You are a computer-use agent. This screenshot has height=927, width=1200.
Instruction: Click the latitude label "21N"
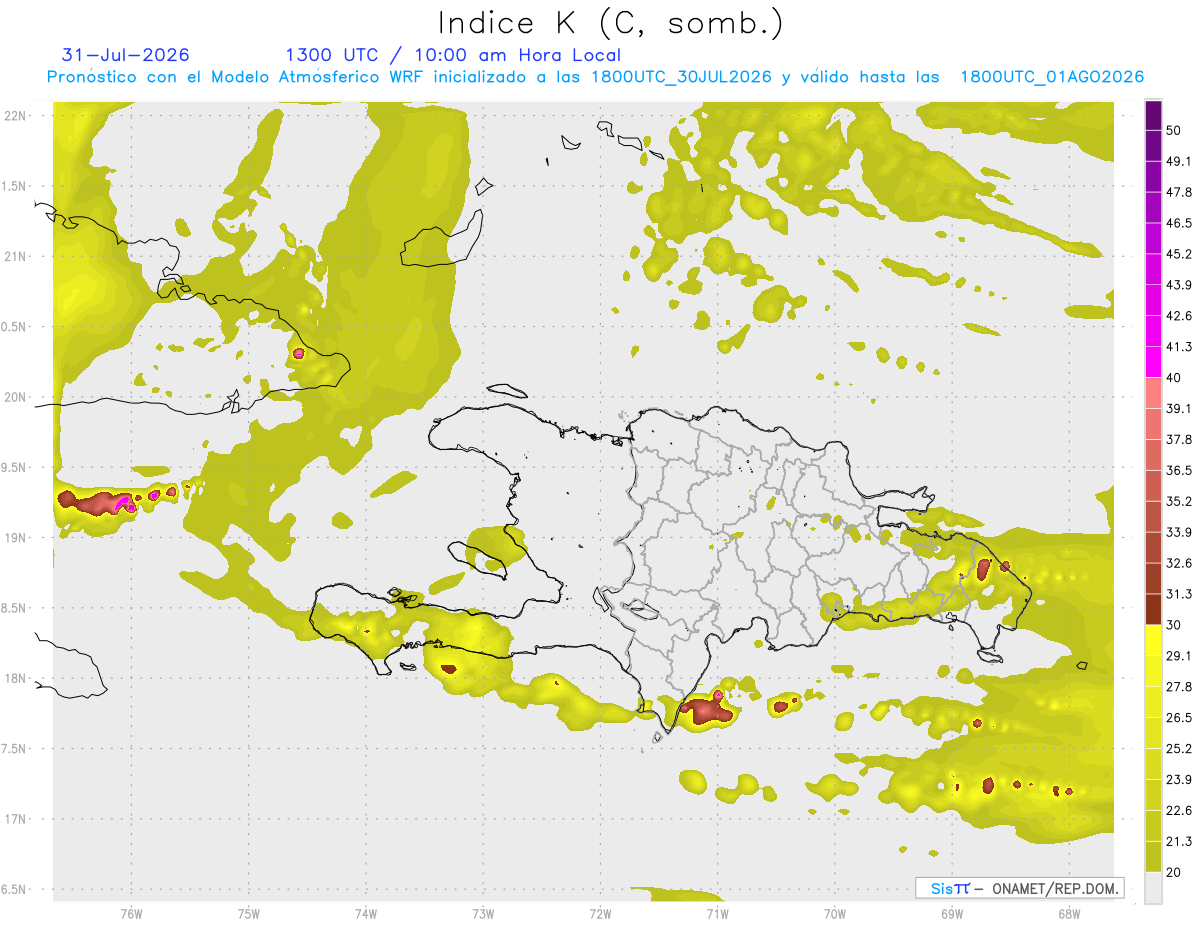point(15,256)
